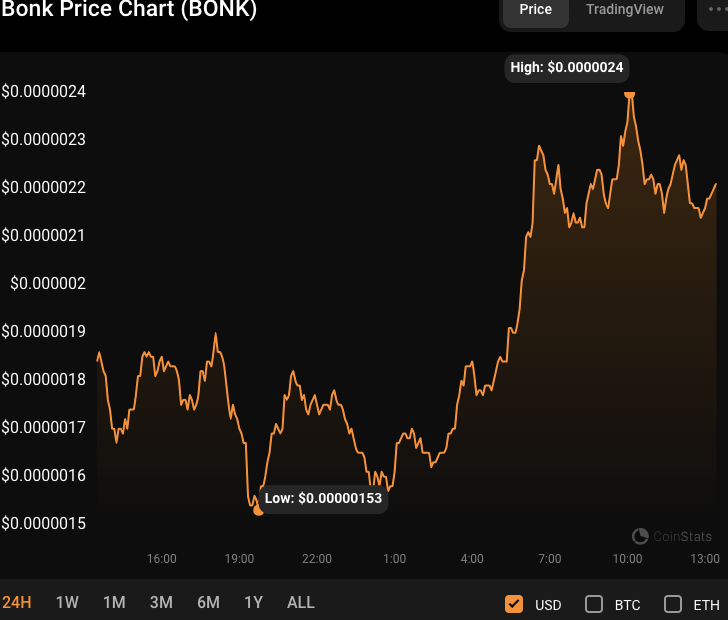Click the 10:00 time axis label

[x=627, y=558]
